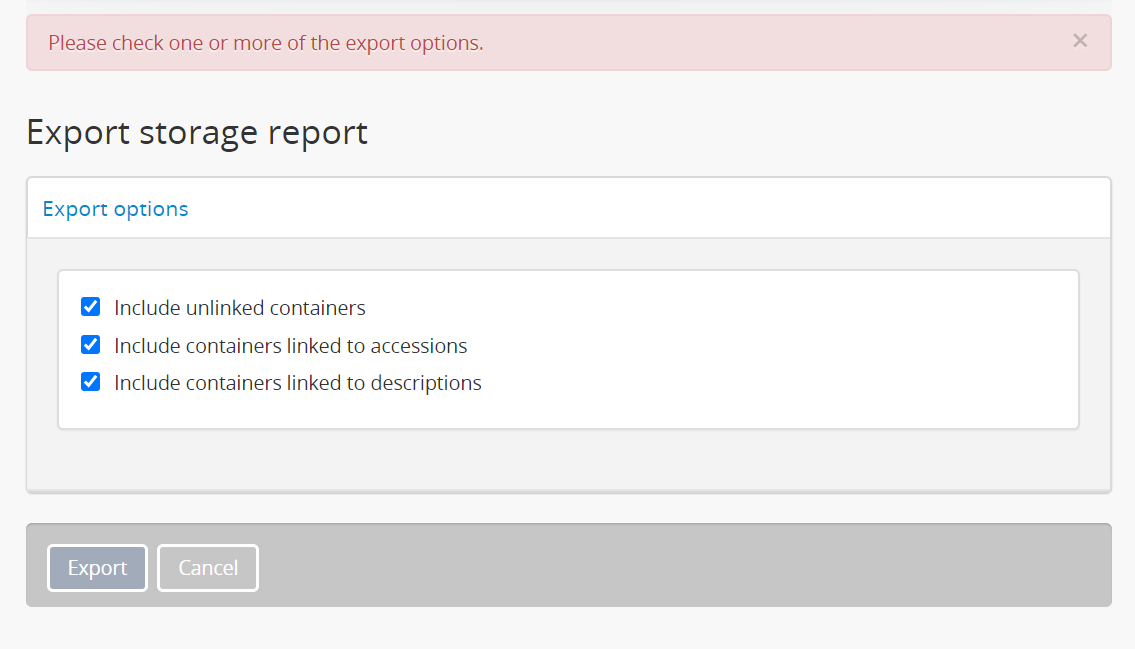1135x649 pixels.
Task: Click the gray actions bar right of Cancel
Action: coord(680,565)
